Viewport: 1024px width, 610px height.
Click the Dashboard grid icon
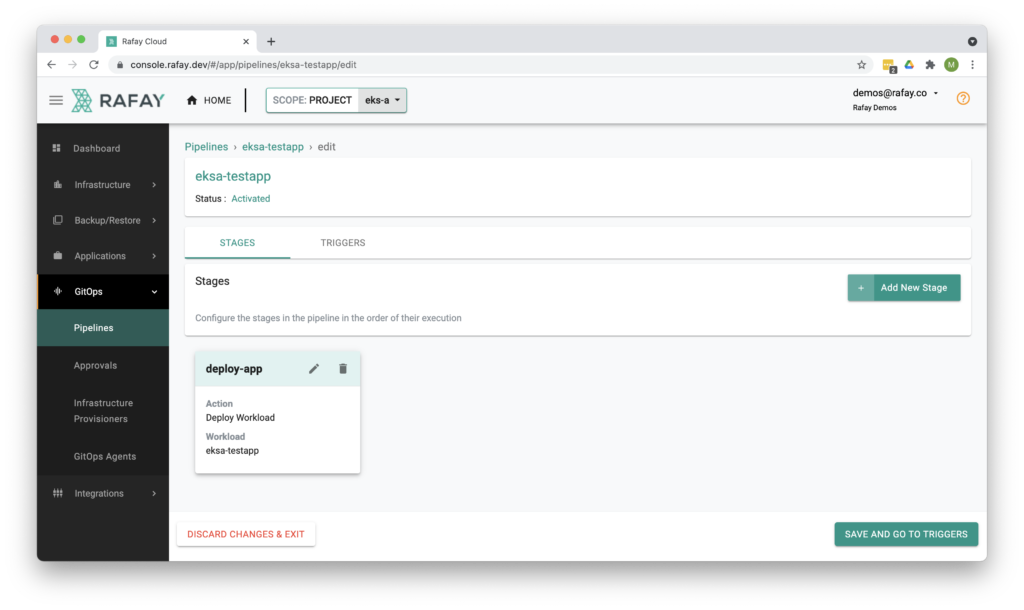[57, 148]
